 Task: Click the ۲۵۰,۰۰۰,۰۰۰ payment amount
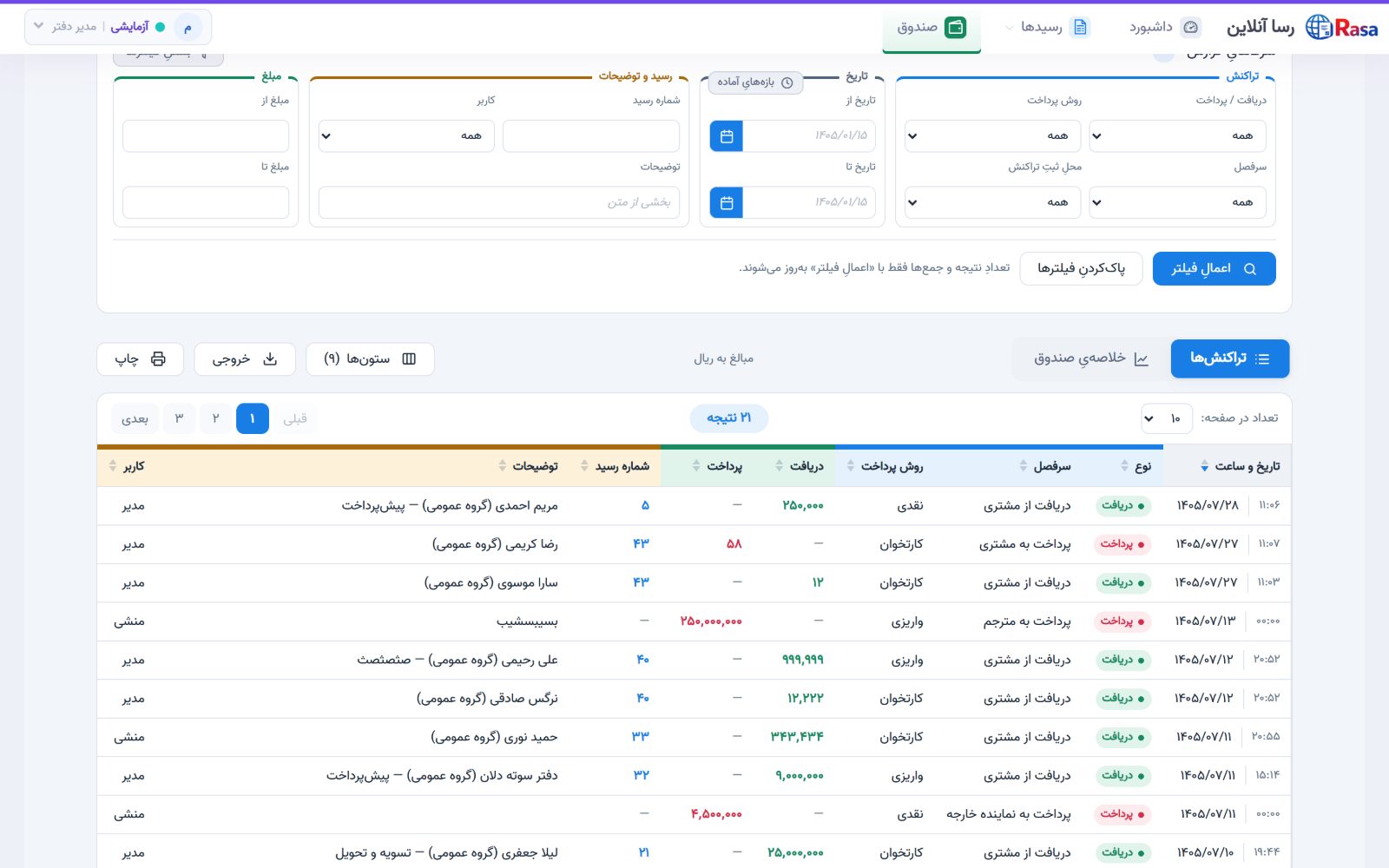point(711,621)
